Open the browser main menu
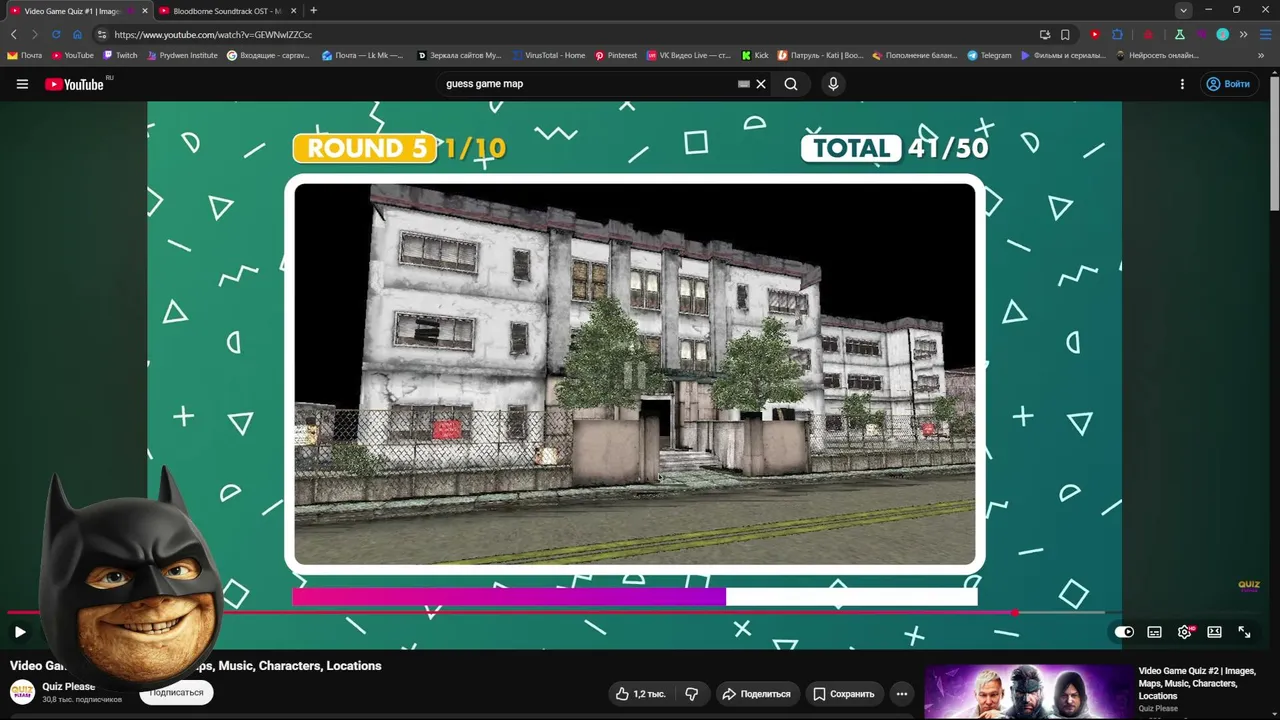This screenshot has height=720, width=1280. coord(1265,34)
